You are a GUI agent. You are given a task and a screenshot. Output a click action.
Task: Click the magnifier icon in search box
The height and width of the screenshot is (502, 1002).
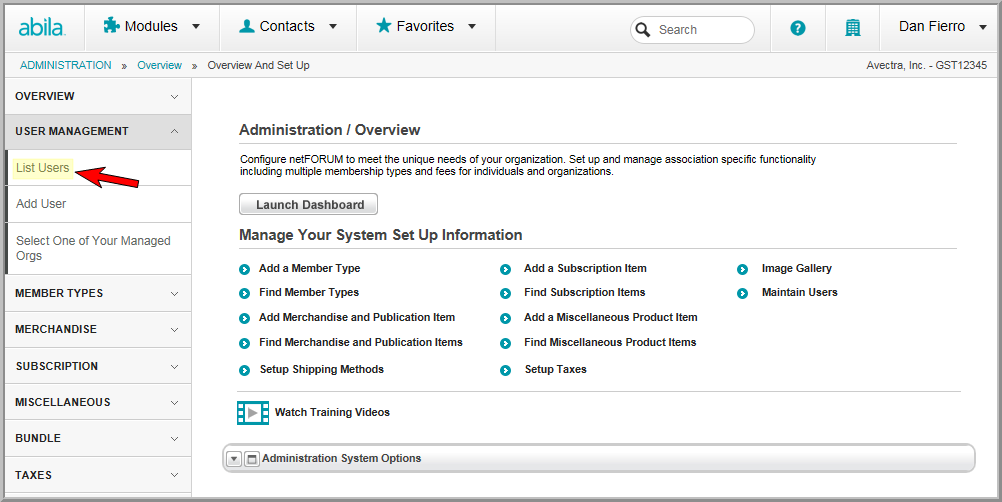point(643,30)
